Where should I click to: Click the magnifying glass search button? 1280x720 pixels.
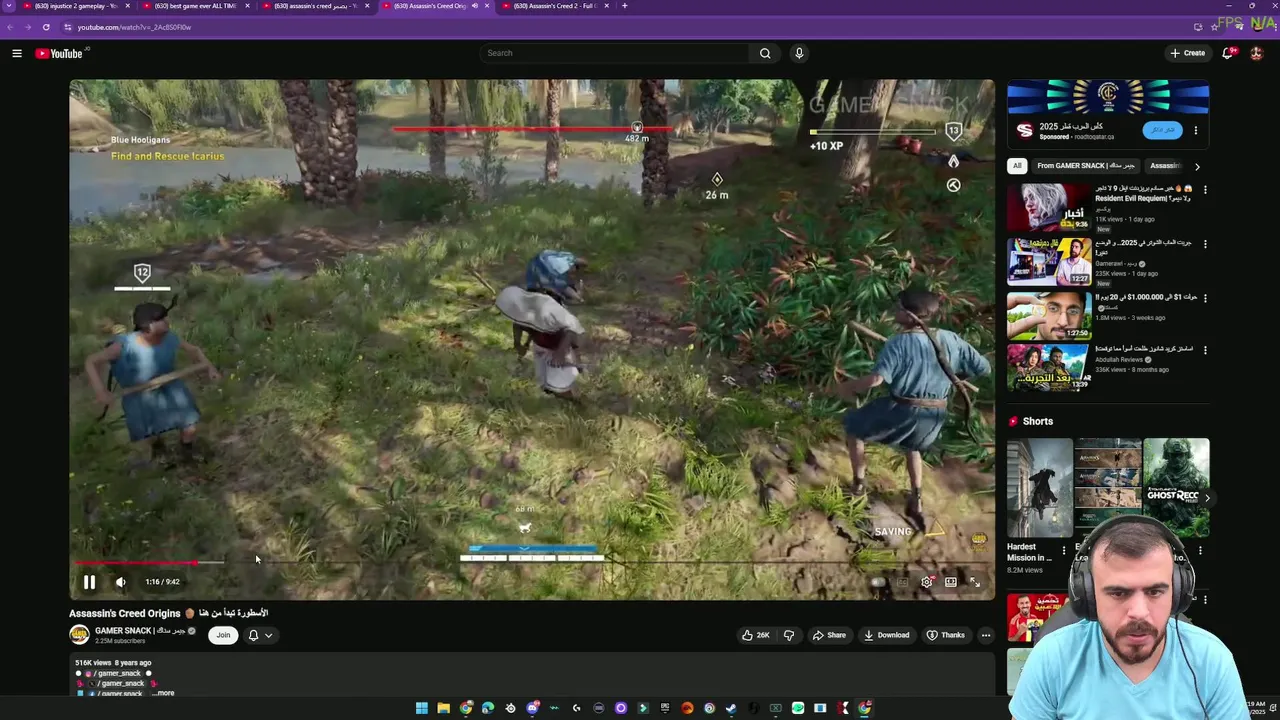[765, 53]
